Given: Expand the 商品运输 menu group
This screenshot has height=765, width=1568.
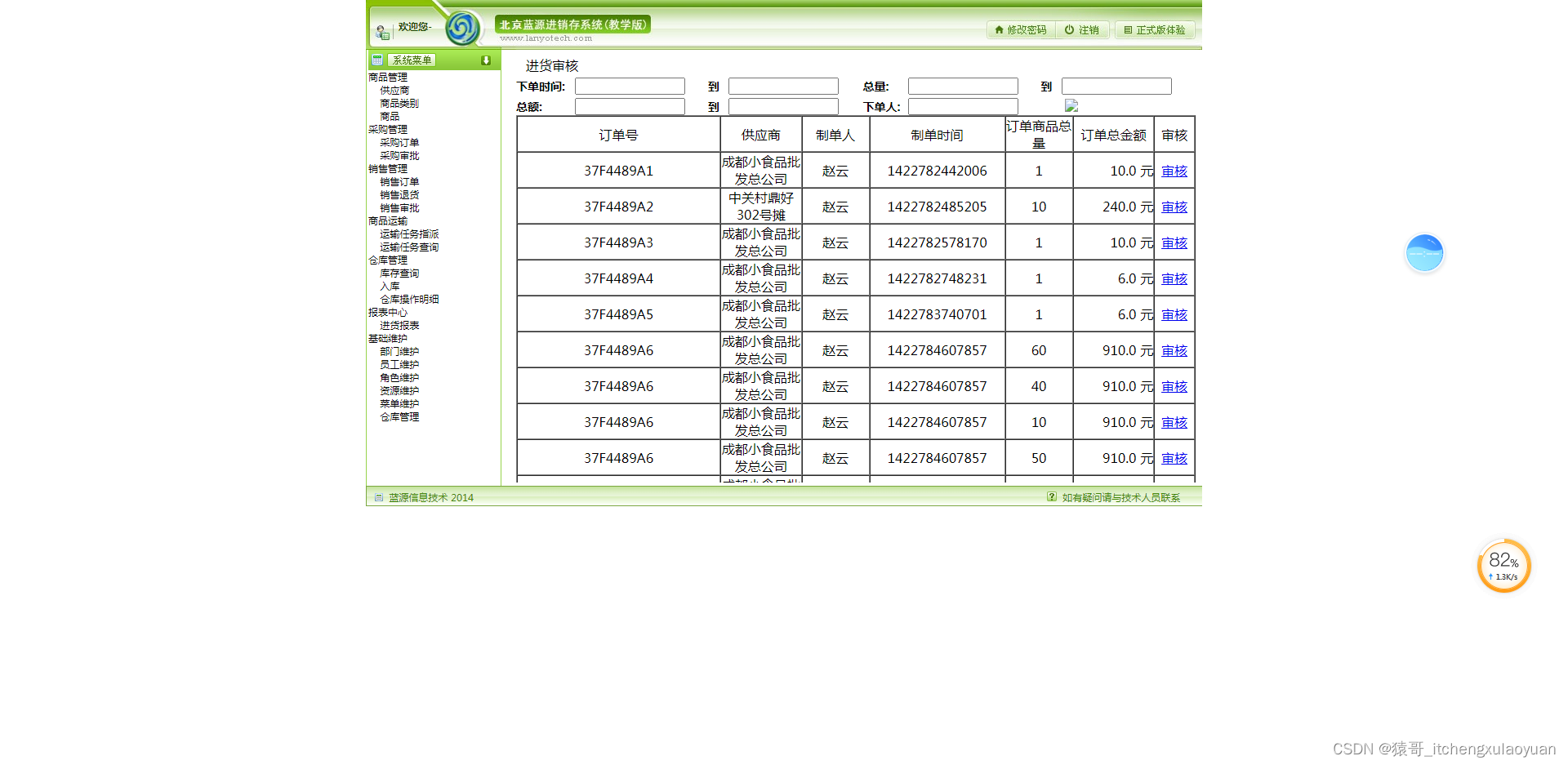Looking at the screenshot, I should (388, 221).
